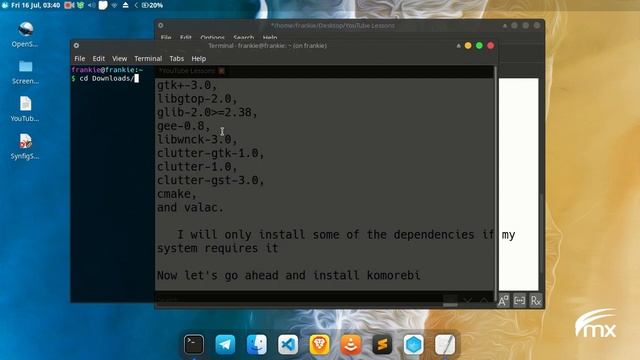The width and height of the screenshot is (640, 360).
Task: Open the Screen... folder on the desktop
Action: point(25,72)
